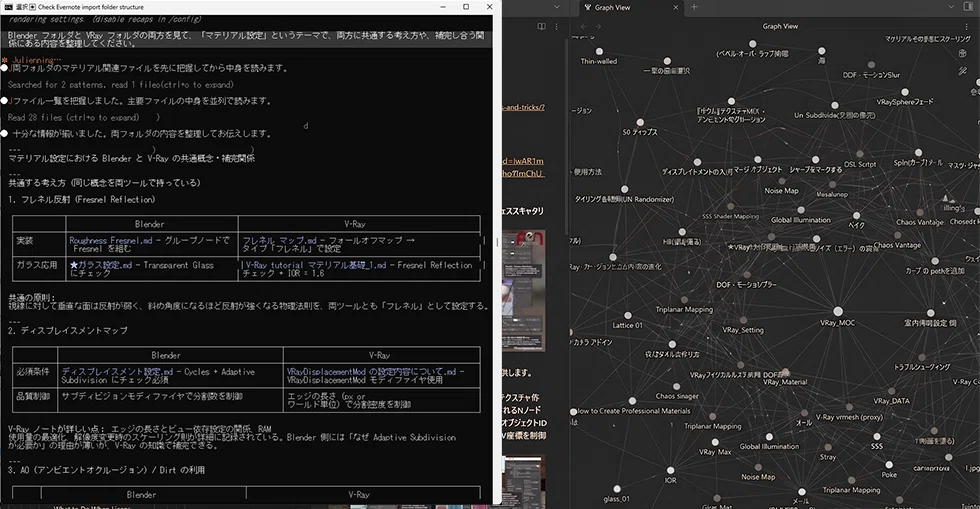Follow the '-and-tricks/?' link in Obsidian note

pyautogui.click(x=523, y=107)
